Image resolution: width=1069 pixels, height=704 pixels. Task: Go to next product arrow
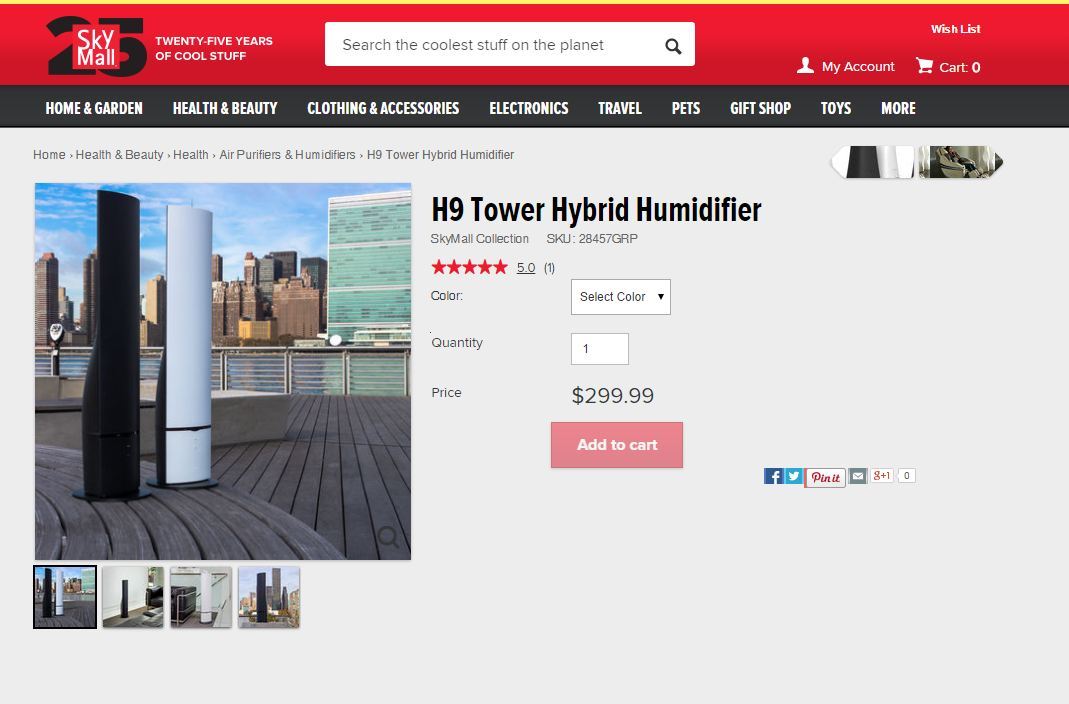click(x=997, y=162)
